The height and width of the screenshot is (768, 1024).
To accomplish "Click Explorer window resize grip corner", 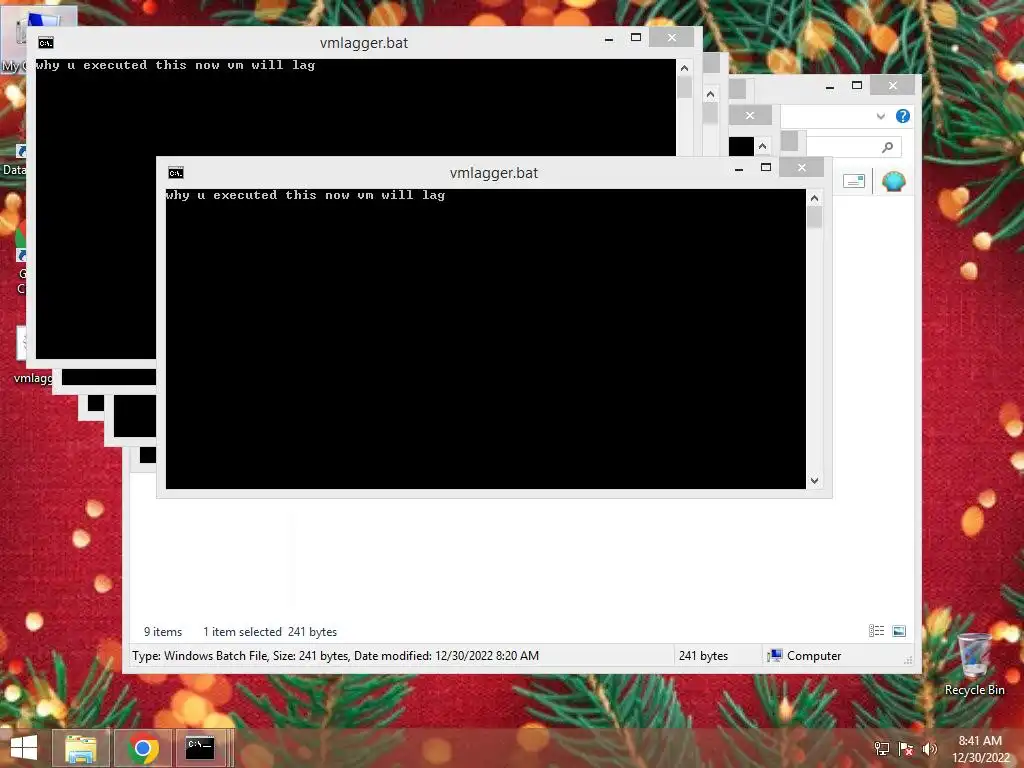I will pos(908,660).
